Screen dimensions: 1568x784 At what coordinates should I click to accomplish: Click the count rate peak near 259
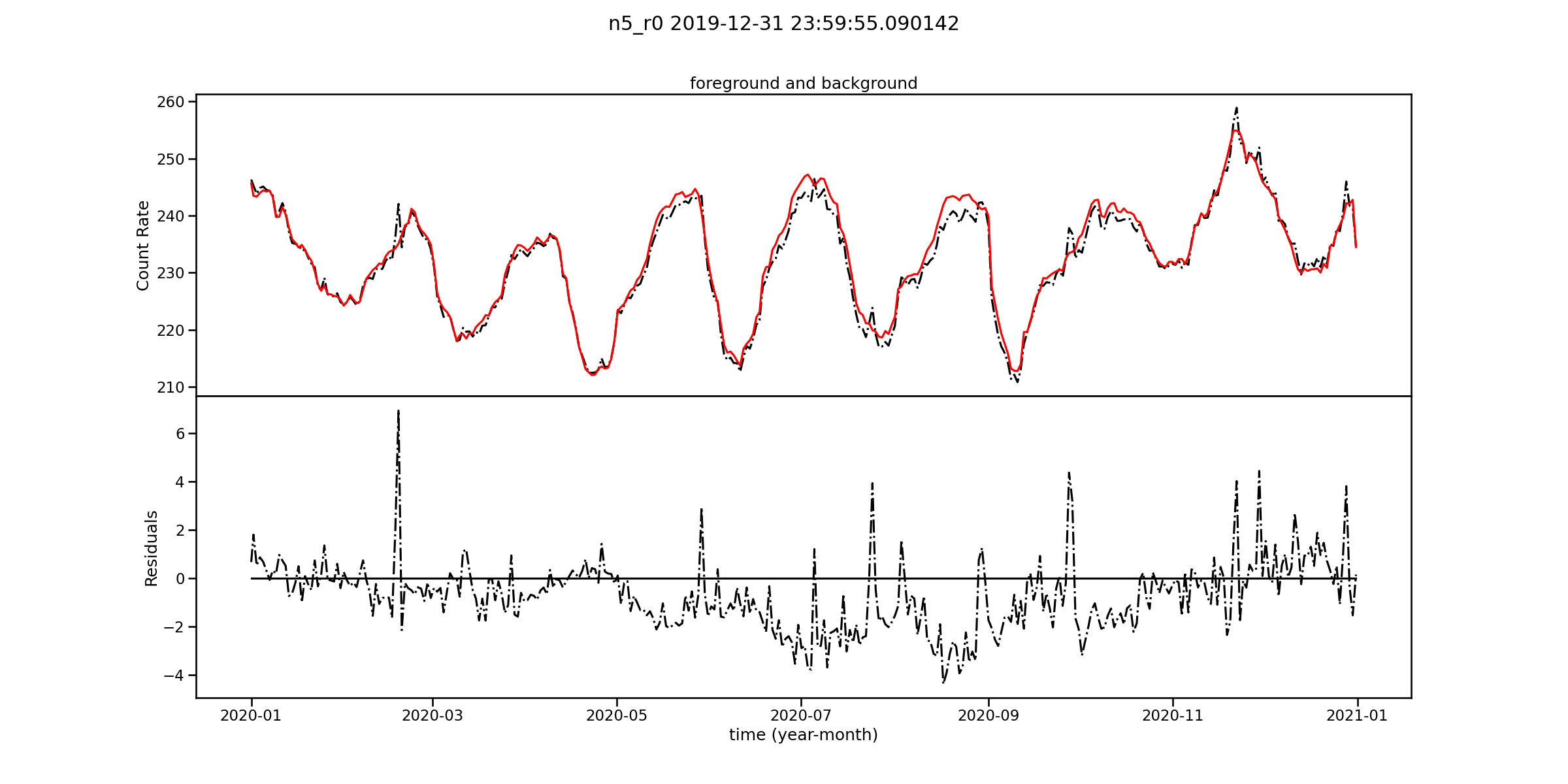[x=1236, y=108]
